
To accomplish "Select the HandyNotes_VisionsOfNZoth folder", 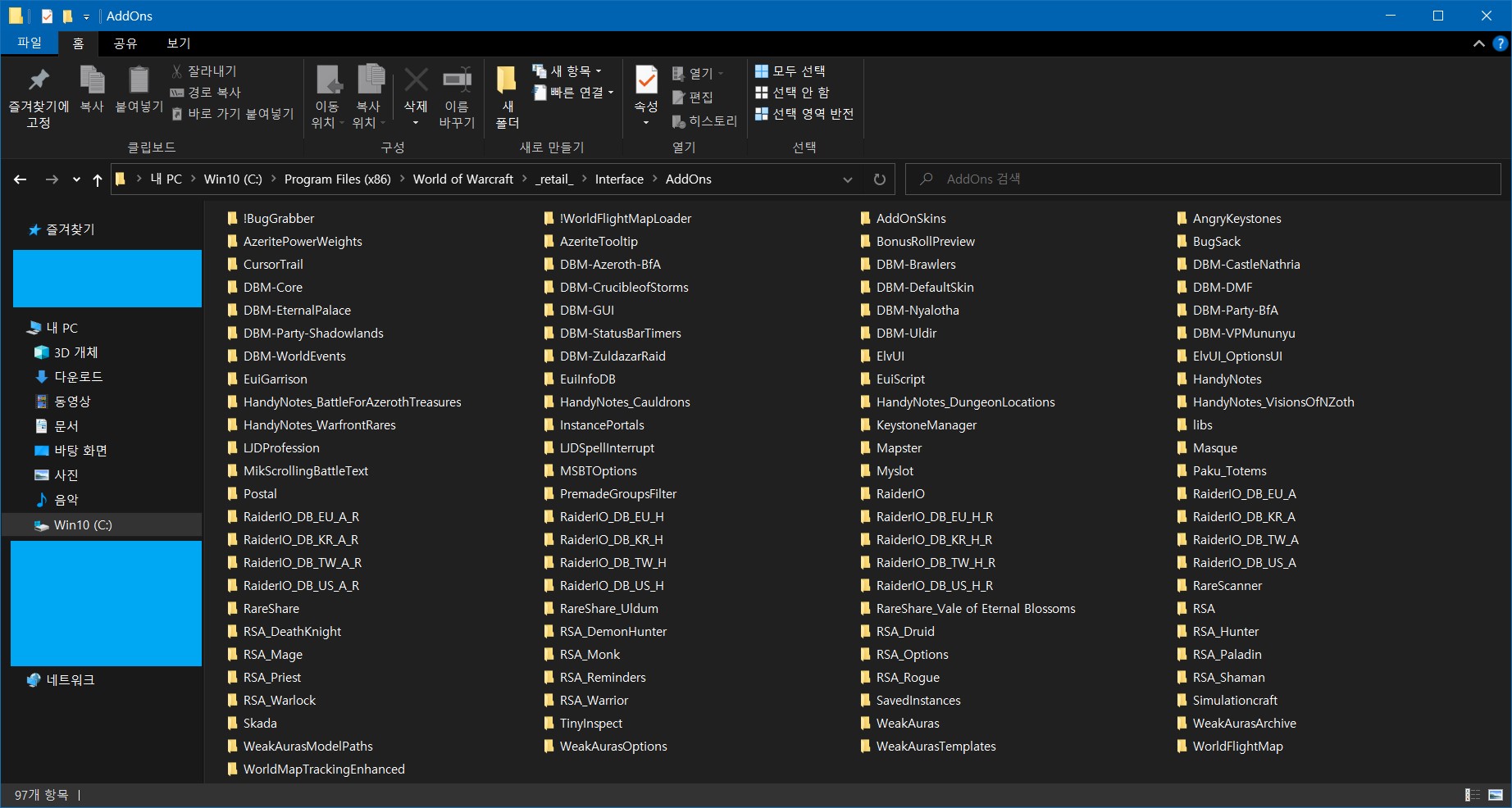I will click(x=1265, y=402).
